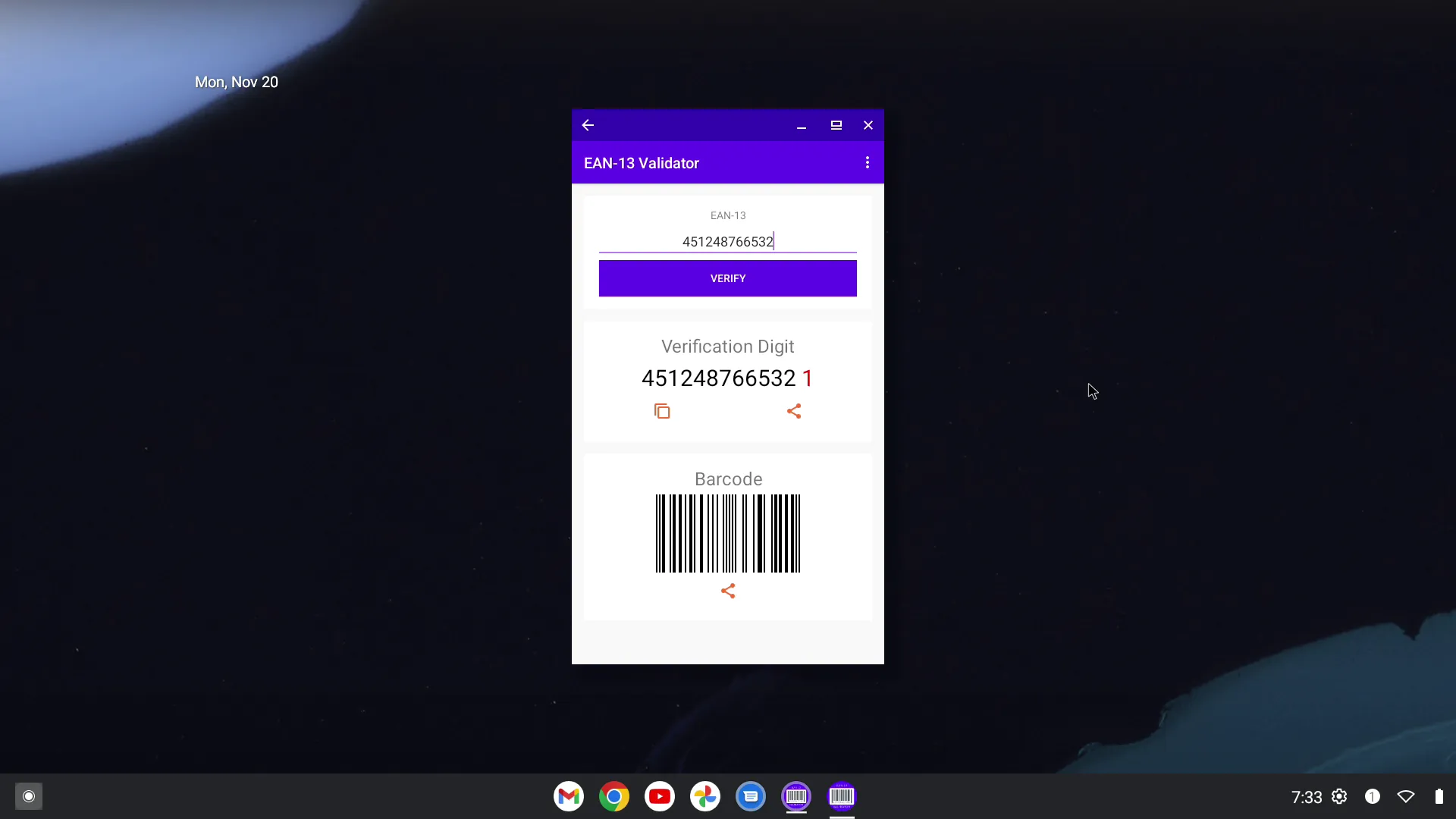The width and height of the screenshot is (1456, 819).
Task: Select the verification digit number 4512487665321
Action: point(727,378)
